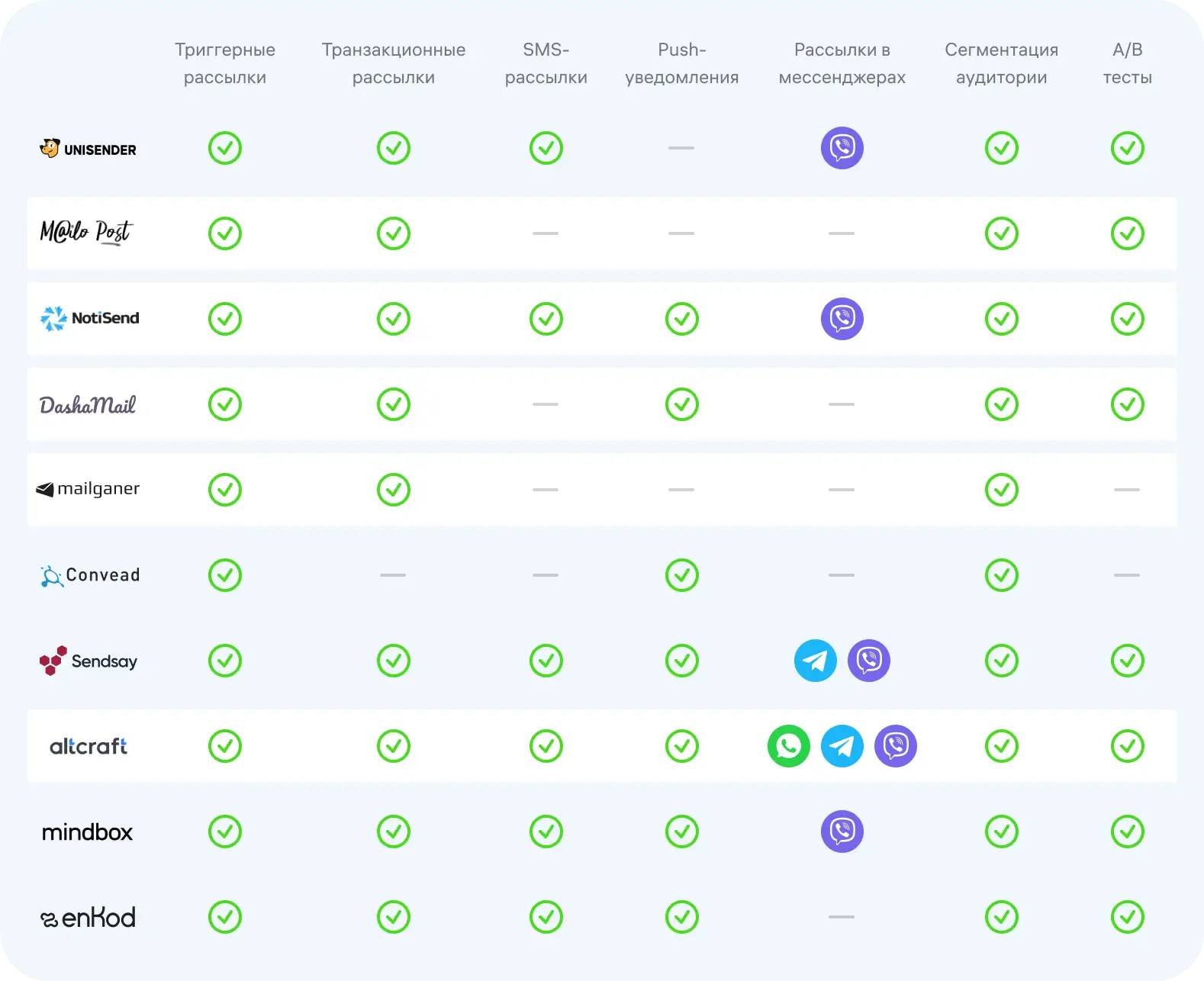This screenshot has height=981, width=1204.
Task: Click the Транзакционные рассылки column header
Action: click(393, 63)
